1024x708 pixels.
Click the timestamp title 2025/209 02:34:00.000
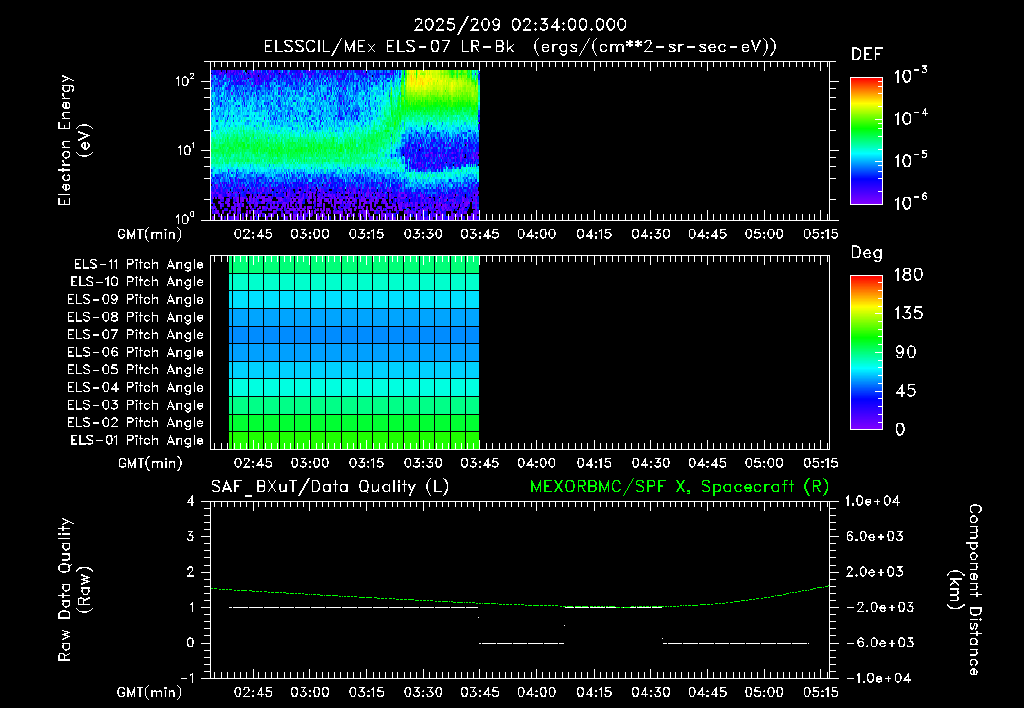520,25
